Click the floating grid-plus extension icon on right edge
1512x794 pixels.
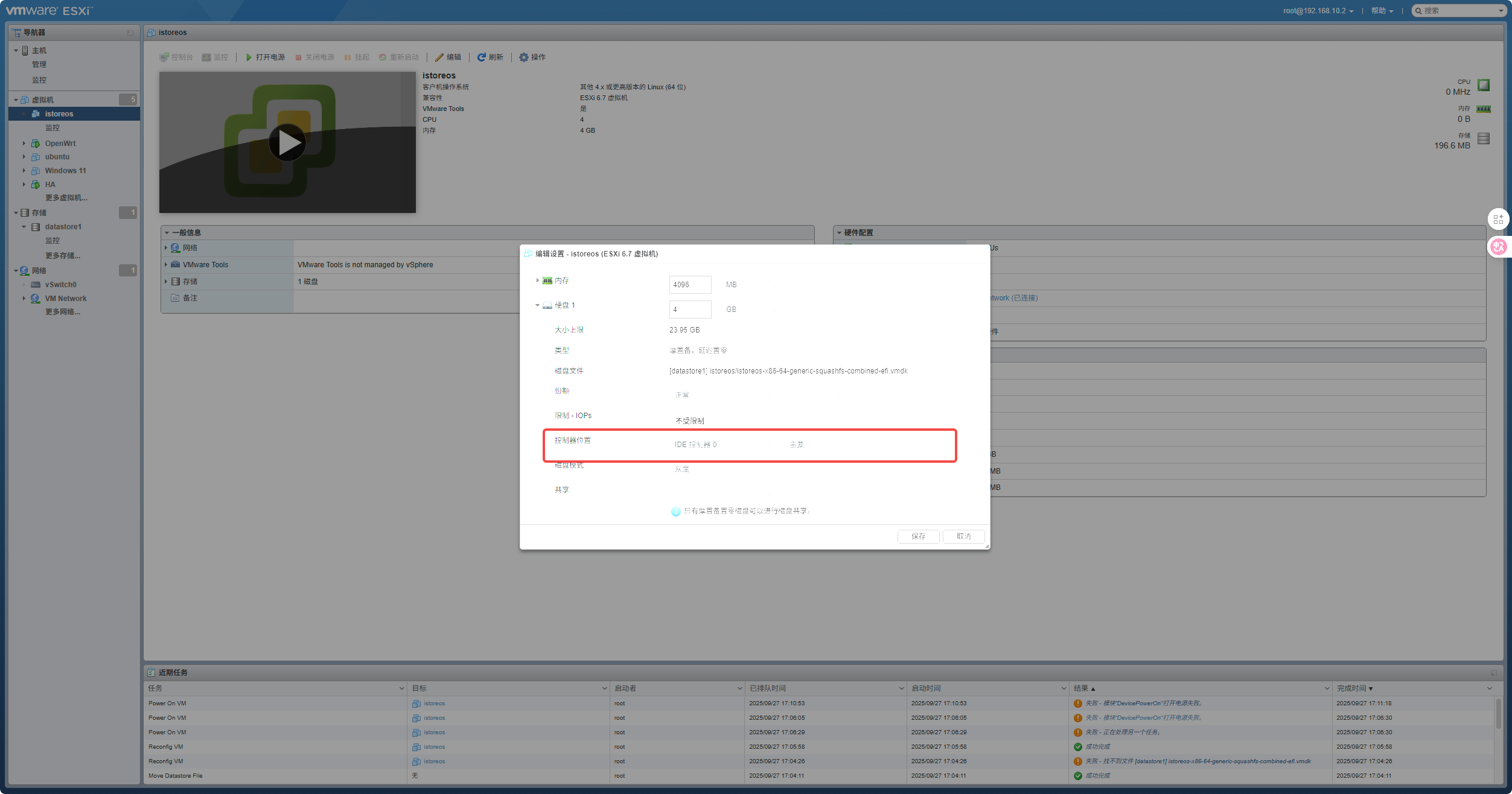click(1498, 219)
